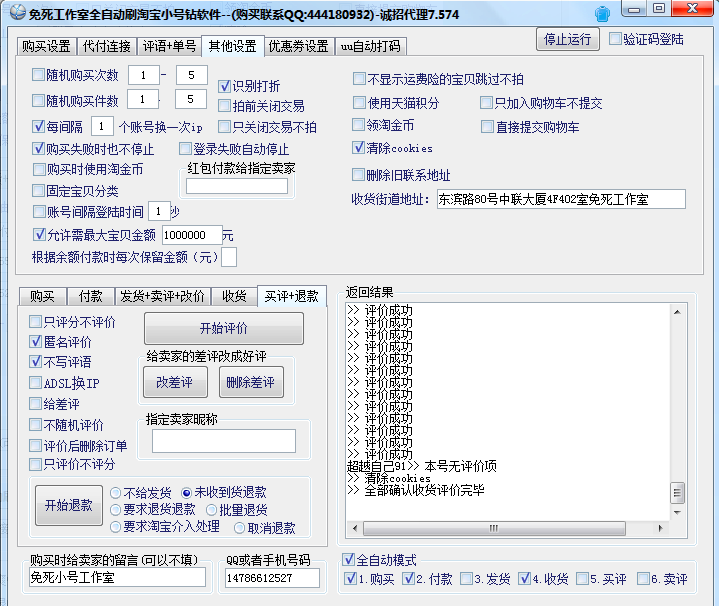This screenshot has width=719, height=606.
Task: Click the 开始评价 button
Action: click(224, 328)
